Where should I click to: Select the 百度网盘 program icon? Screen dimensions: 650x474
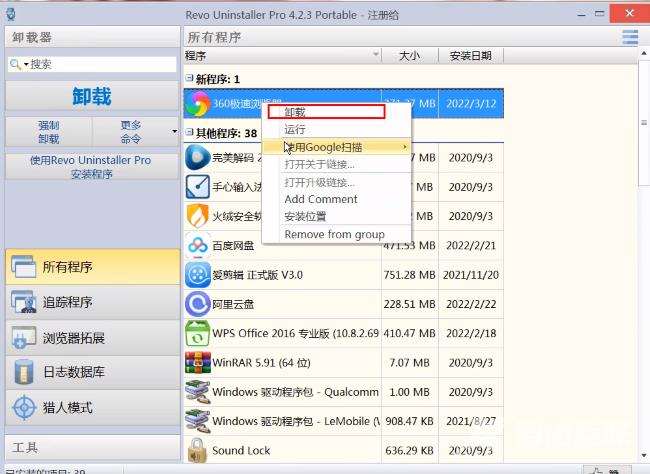point(197,246)
